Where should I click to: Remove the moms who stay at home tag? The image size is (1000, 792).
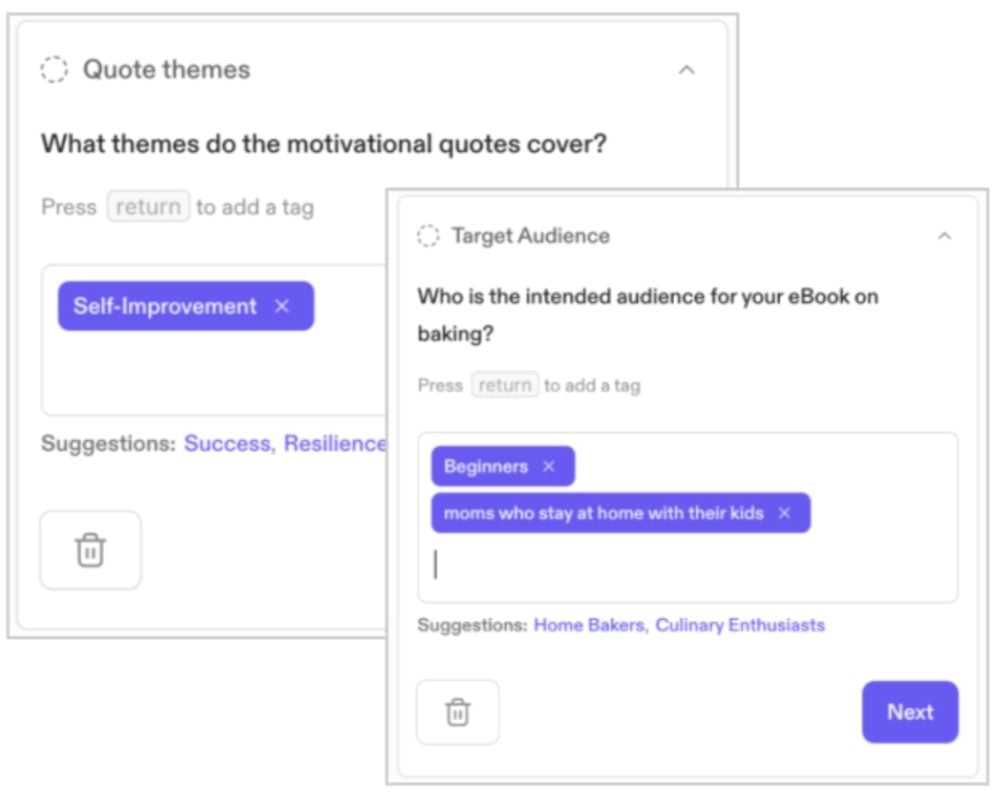(x=784, y=513)
